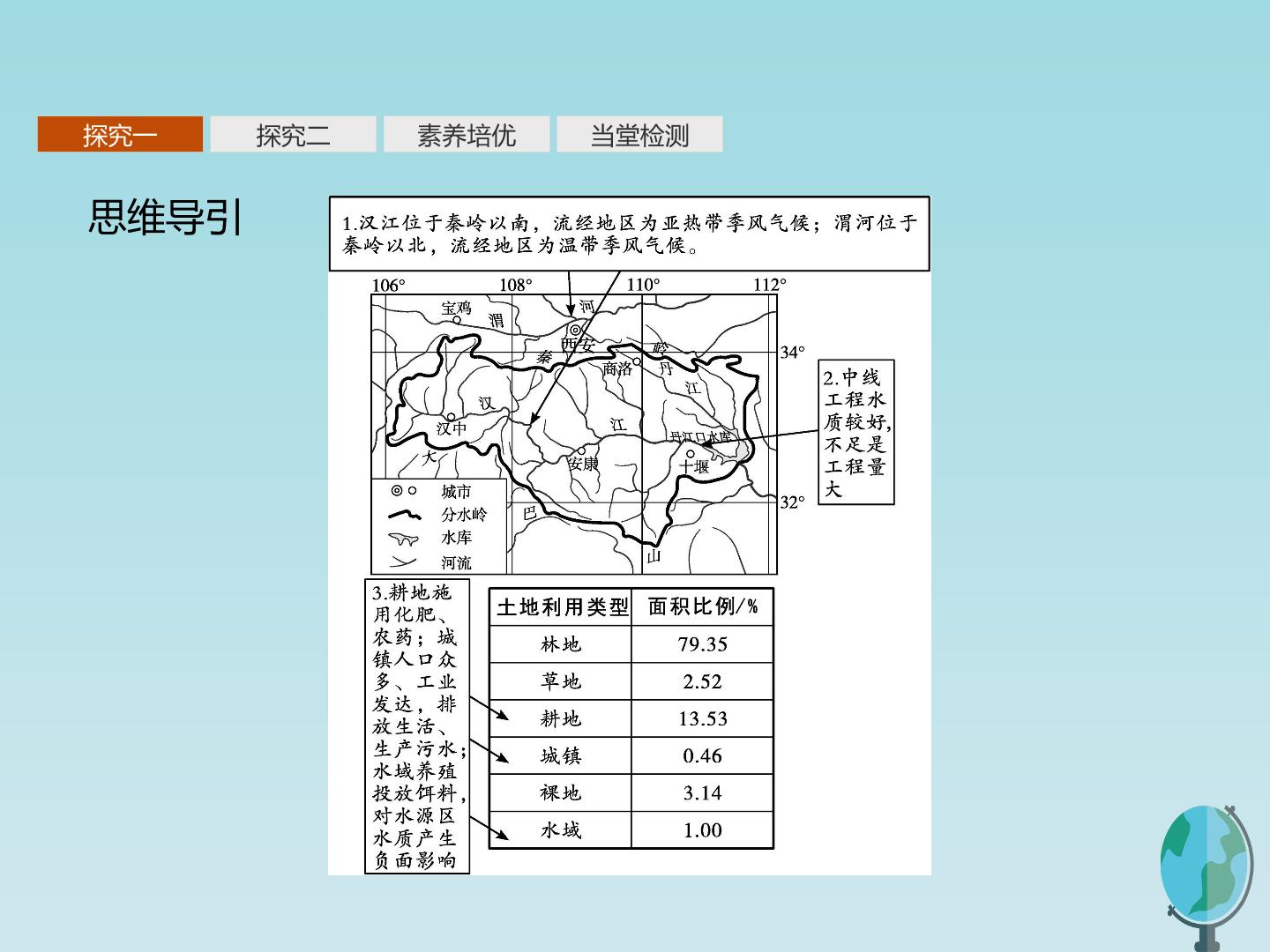Screen dimensions: 1270x952
Task: Click the 3.14 value cell
Action: [703, 792]
